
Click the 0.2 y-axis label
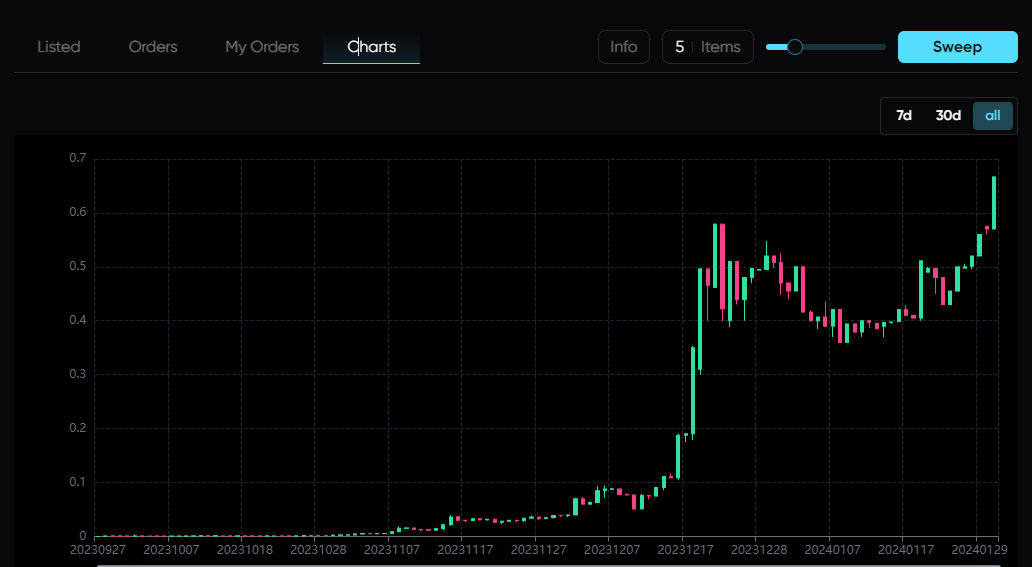(78, 428)
